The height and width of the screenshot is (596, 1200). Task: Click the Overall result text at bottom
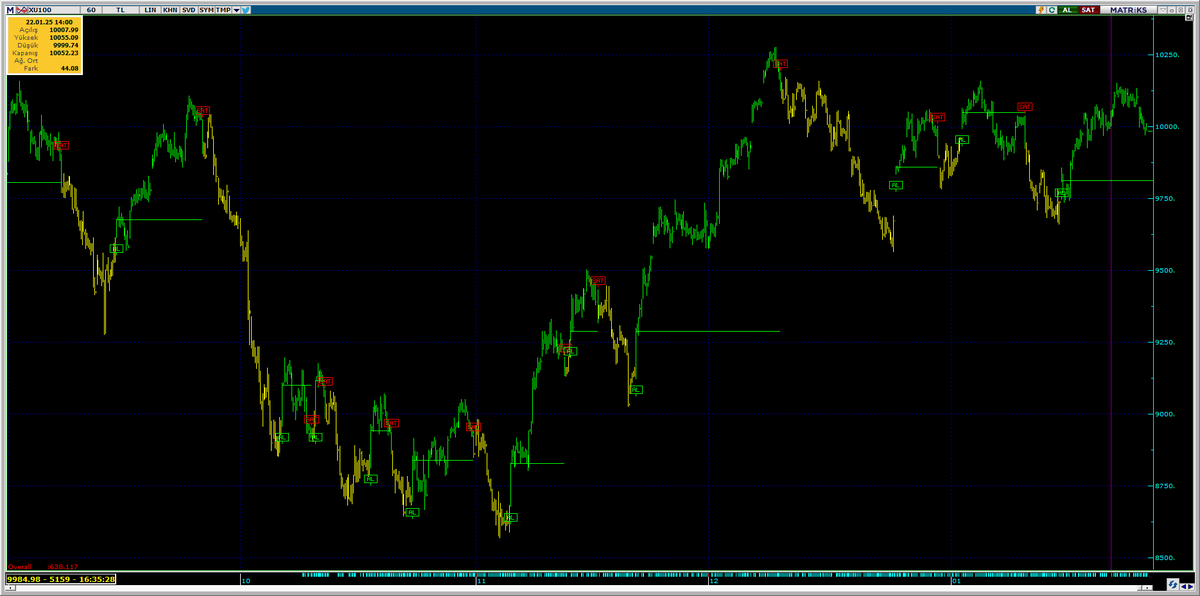pos(42,566)
